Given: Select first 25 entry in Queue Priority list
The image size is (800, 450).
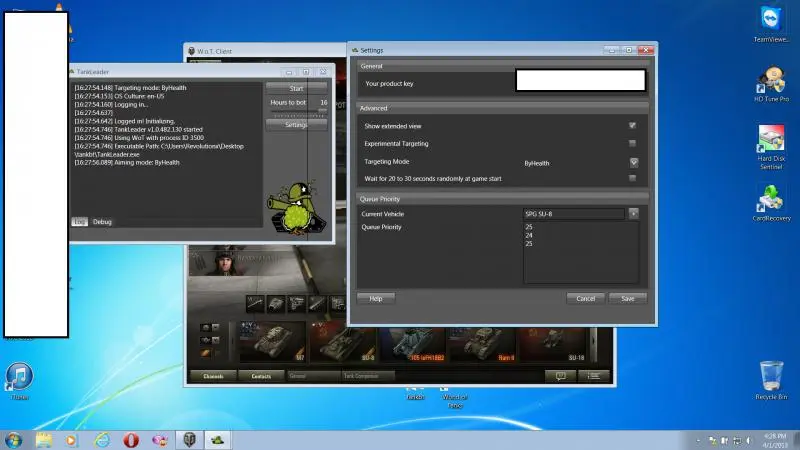Looking at the screenshot, I should coord(529,227).
